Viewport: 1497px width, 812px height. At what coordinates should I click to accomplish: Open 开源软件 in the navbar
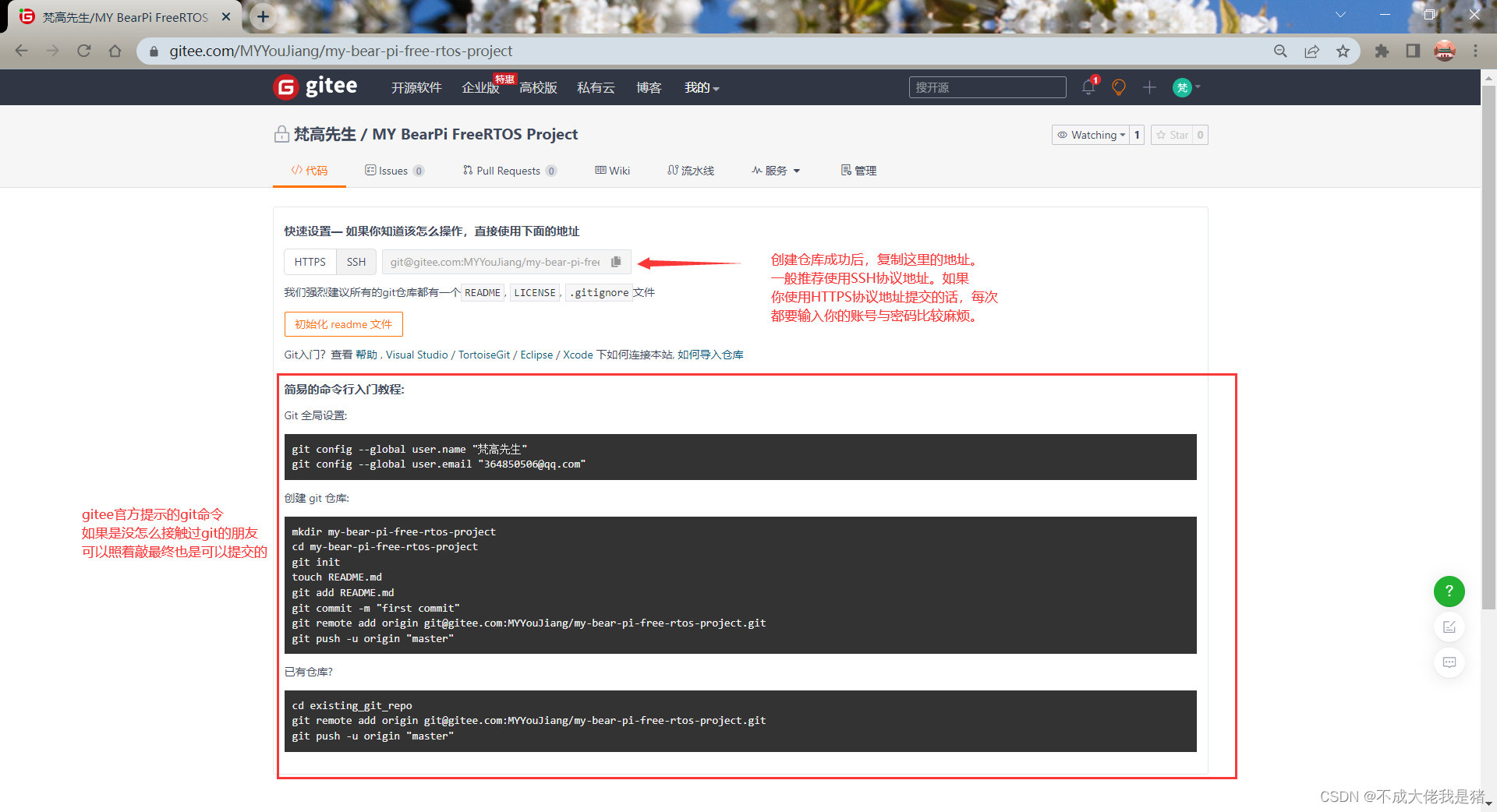416,87
